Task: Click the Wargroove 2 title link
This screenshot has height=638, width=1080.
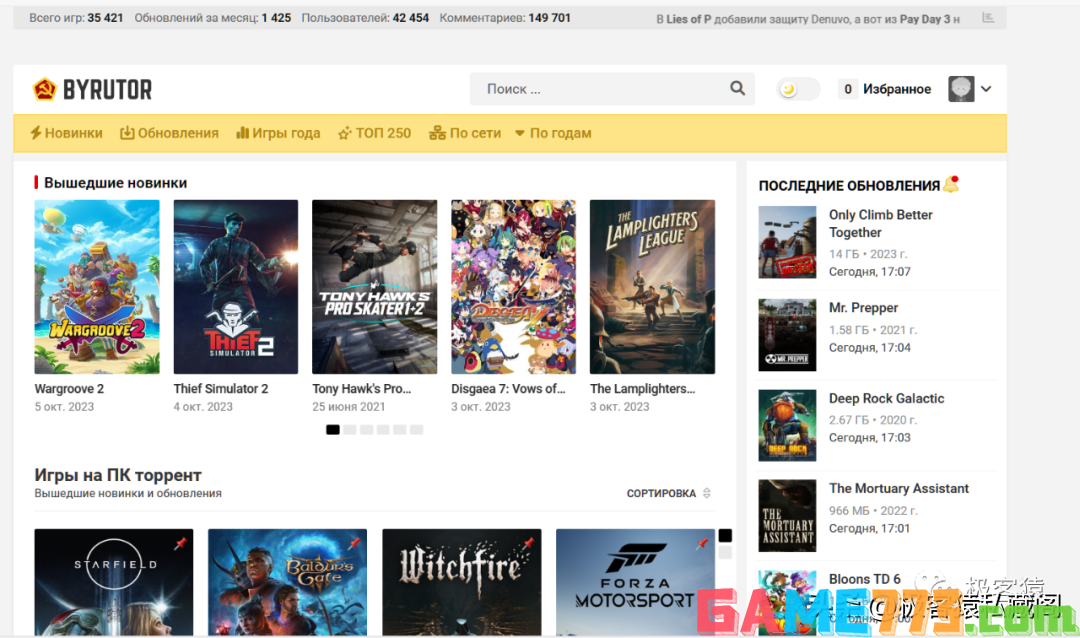Action: 70,389
